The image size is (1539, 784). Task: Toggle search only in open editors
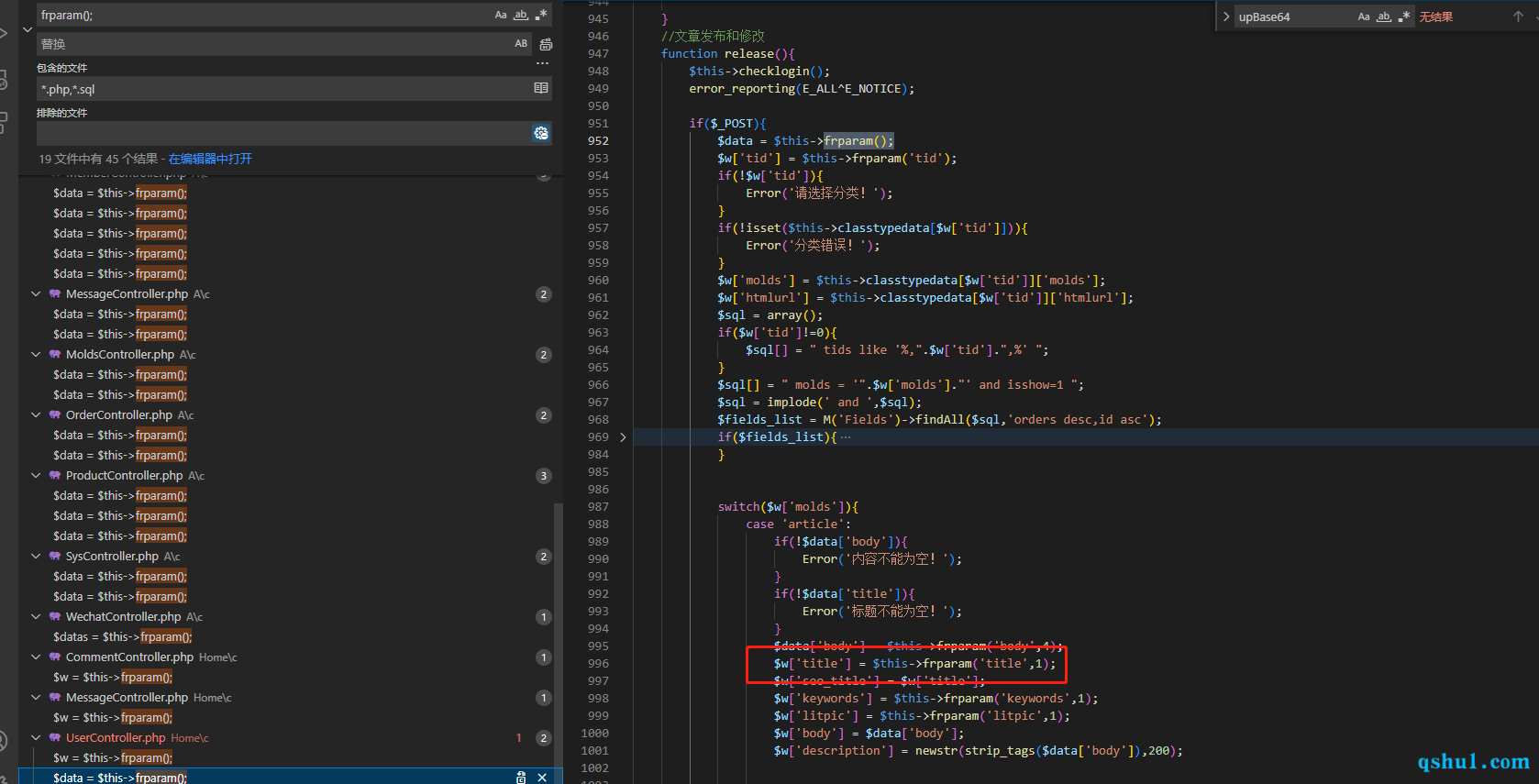(541, 88)
